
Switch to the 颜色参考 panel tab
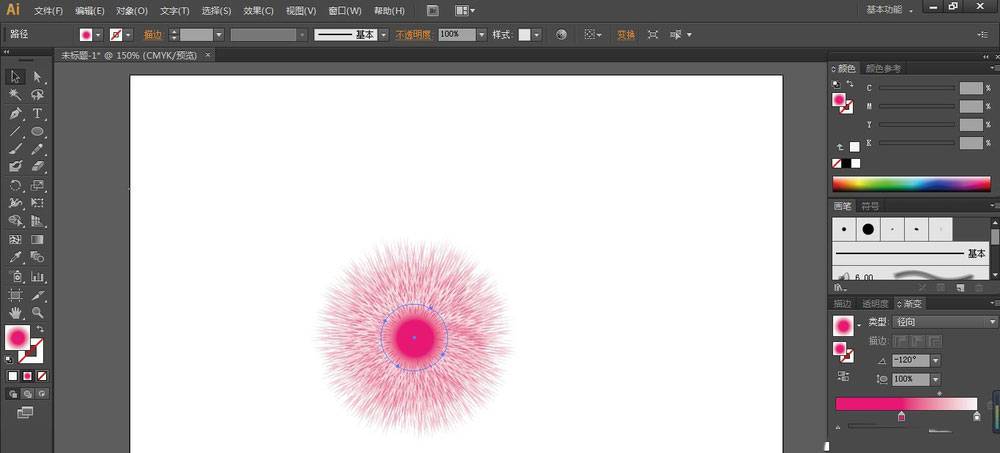click(x=884, y=68)
